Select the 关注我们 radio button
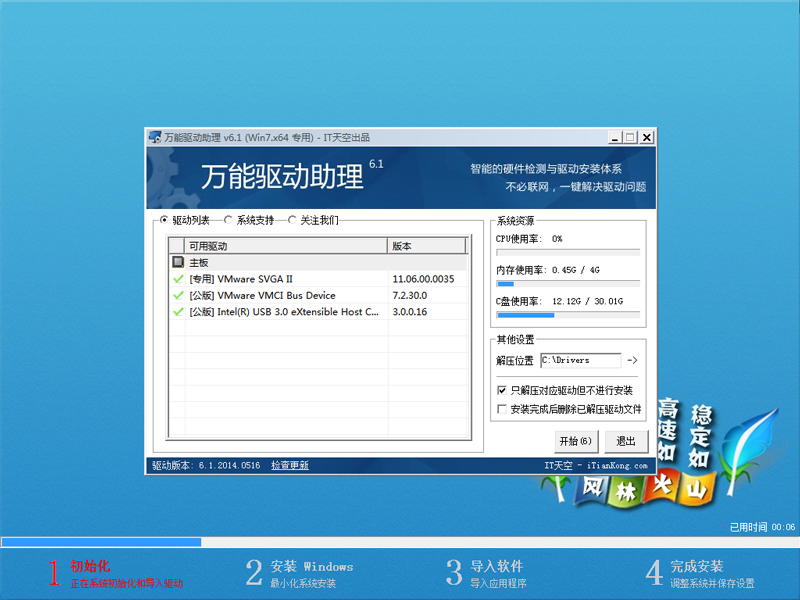The image size is (800, 600). pos(292,220)
